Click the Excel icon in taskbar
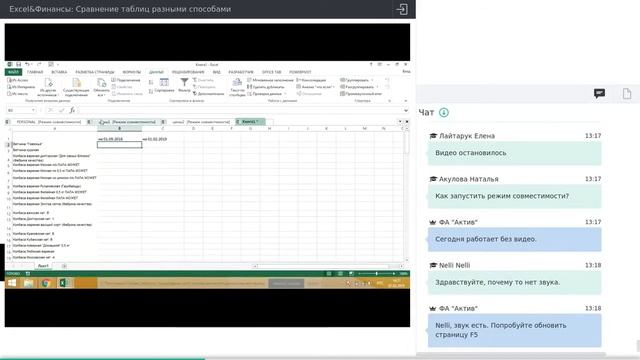 pyautogui.click(x=63, y=283)
